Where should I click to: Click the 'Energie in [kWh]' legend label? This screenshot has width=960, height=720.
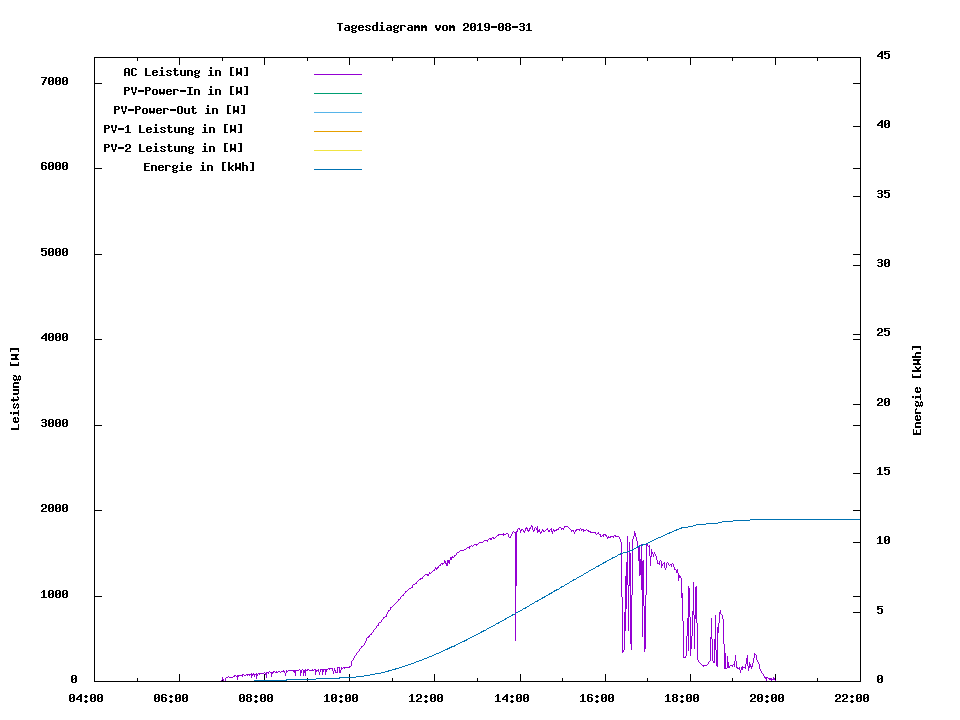[199, 167]
